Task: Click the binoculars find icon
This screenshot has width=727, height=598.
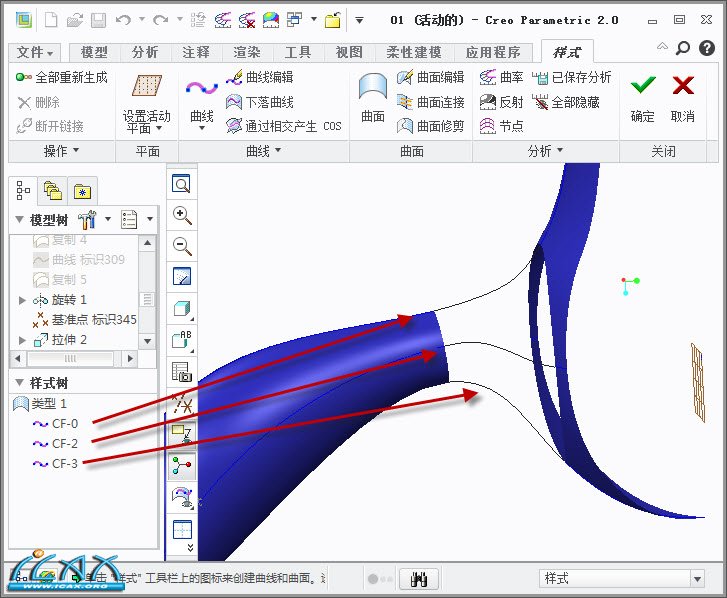Action: [x=420, y=579]
